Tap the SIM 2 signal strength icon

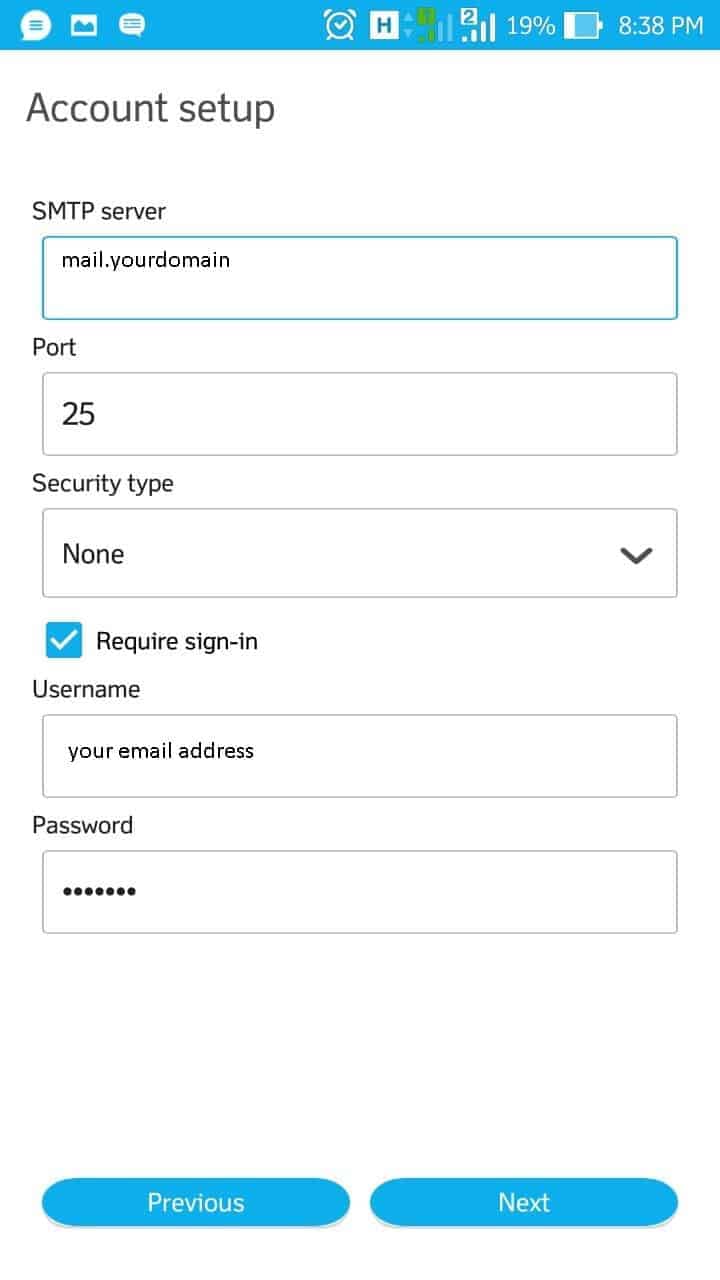pos(477,25)
